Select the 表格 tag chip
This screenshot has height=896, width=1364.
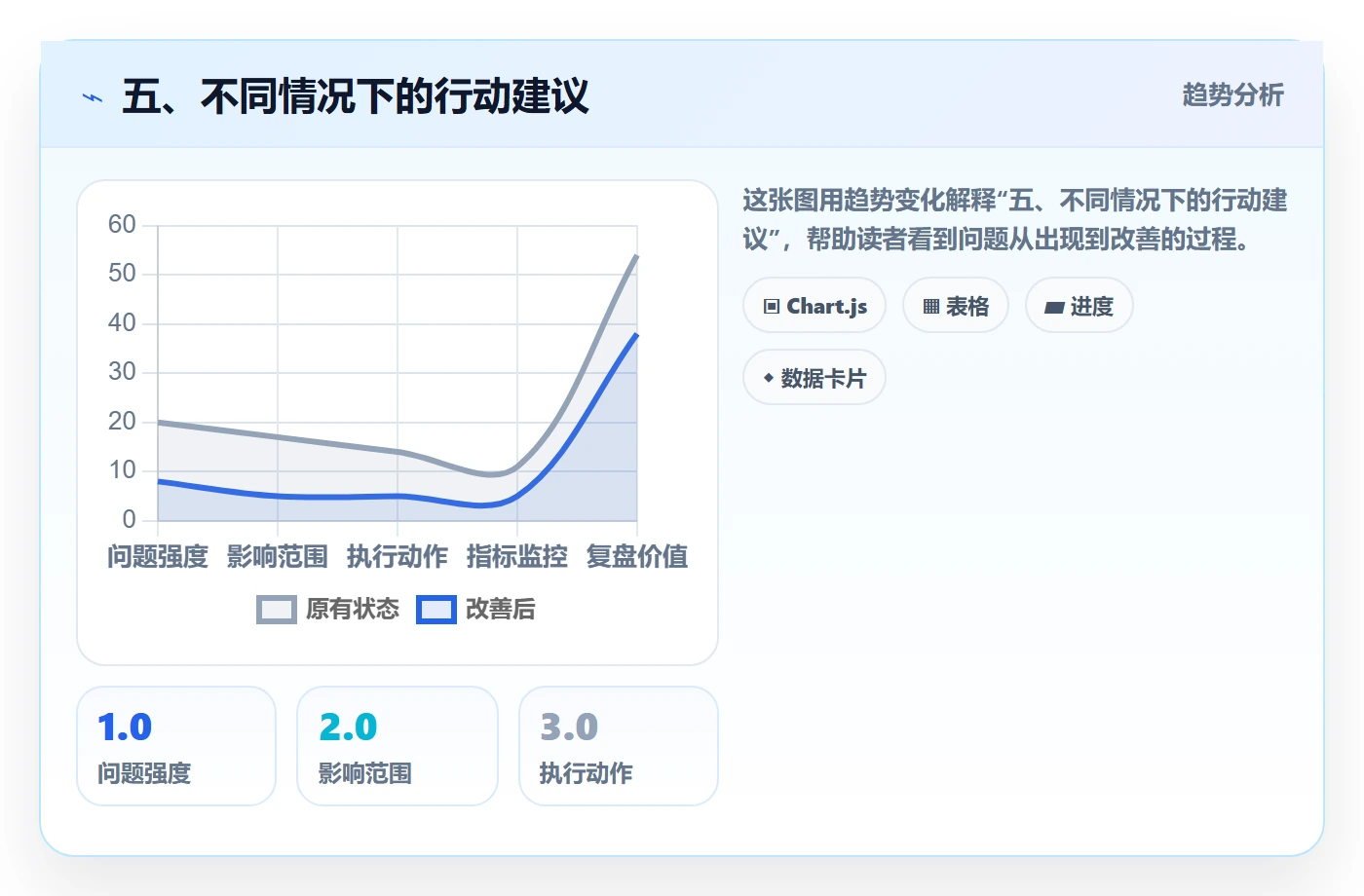956,306
